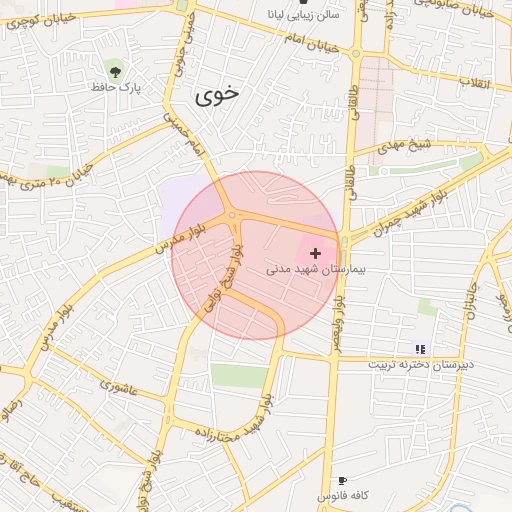Click the roundabout at Modarres Boulevard junction
Image resolution: width=512 pixels, height=512 pixels.
pos(233,215)
